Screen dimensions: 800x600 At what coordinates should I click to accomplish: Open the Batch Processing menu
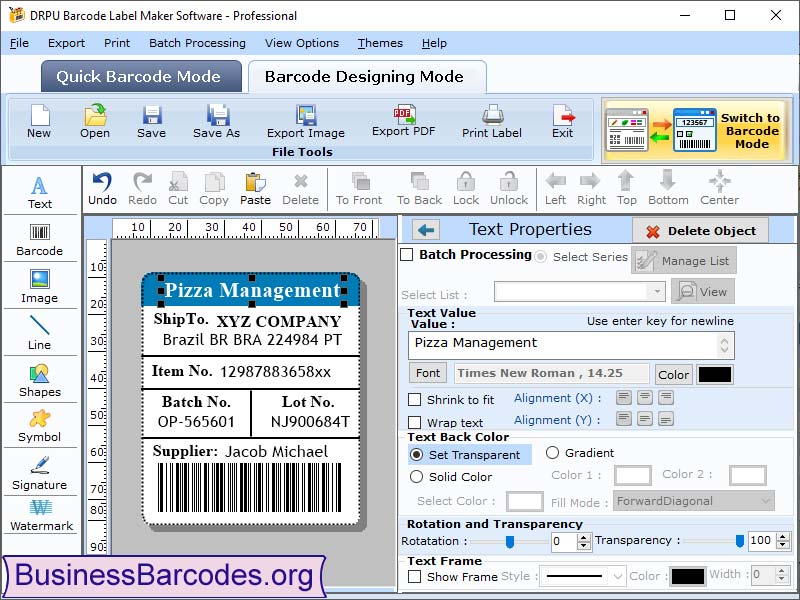click(197, 43)
